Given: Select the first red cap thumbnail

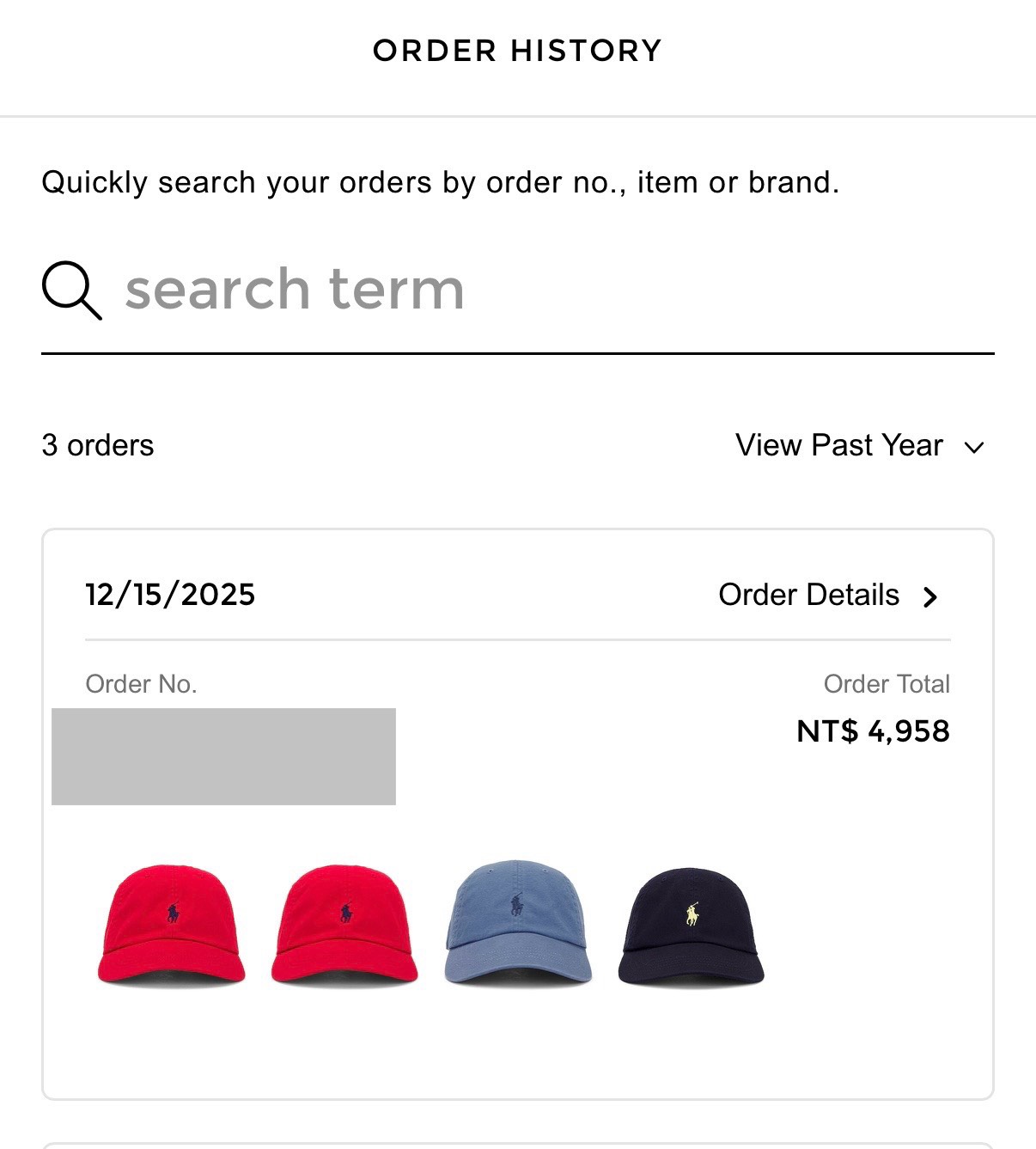Looking at the screenshot, I should click(x=171, y=925).
